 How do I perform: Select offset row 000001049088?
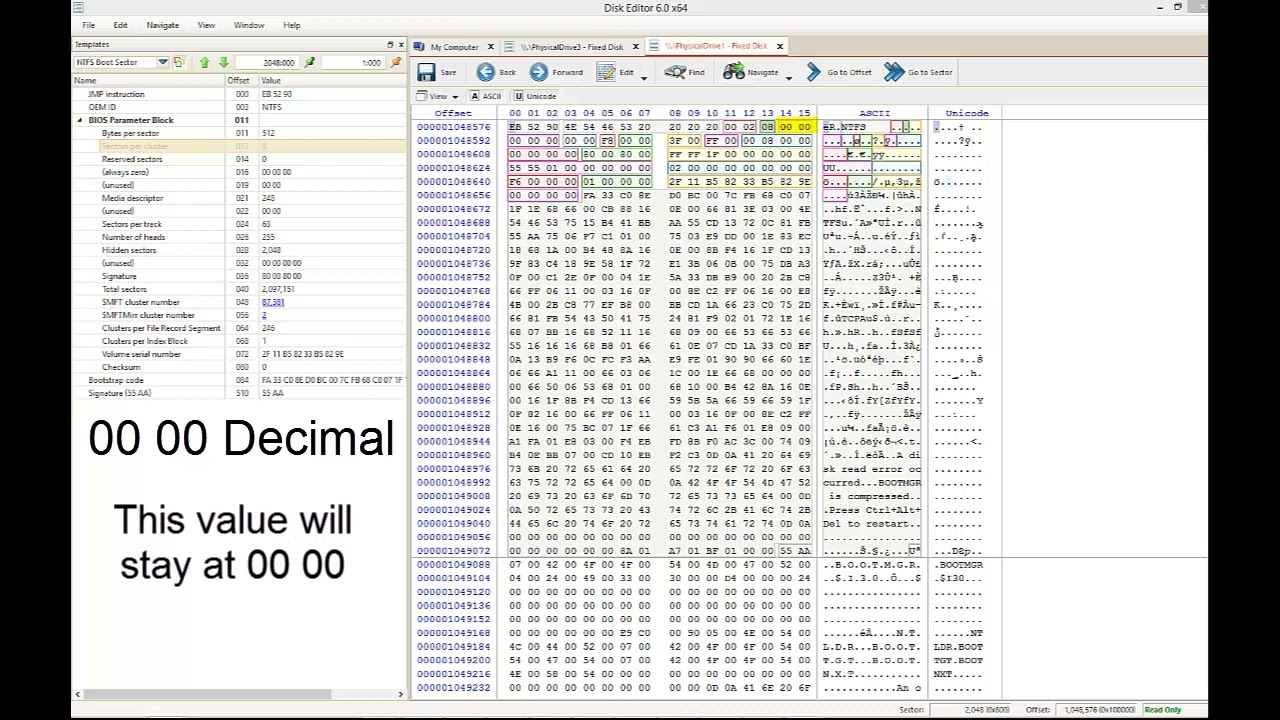tap(453, 565)
